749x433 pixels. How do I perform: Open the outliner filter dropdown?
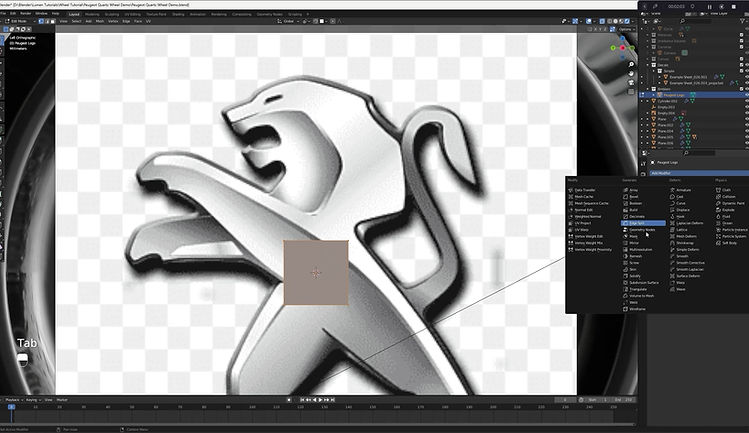pyautogui.click(x=745, y=21)
